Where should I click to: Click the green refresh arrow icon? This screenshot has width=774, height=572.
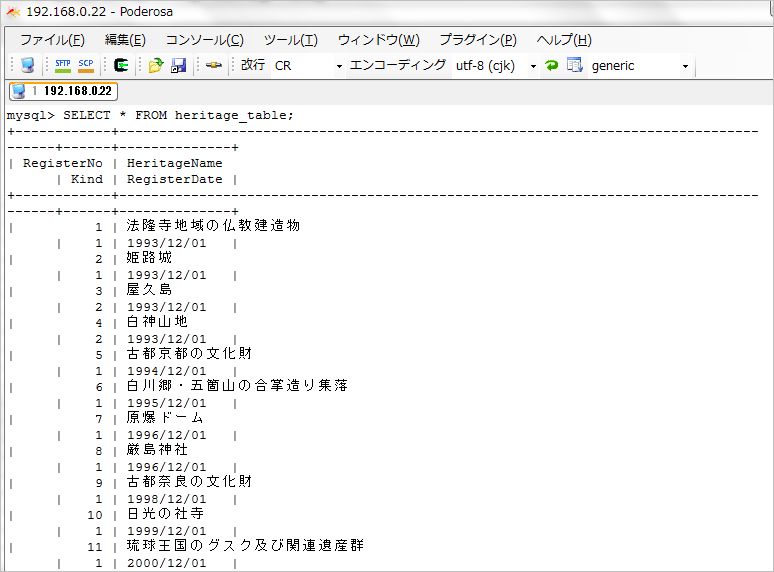[551, 65]
